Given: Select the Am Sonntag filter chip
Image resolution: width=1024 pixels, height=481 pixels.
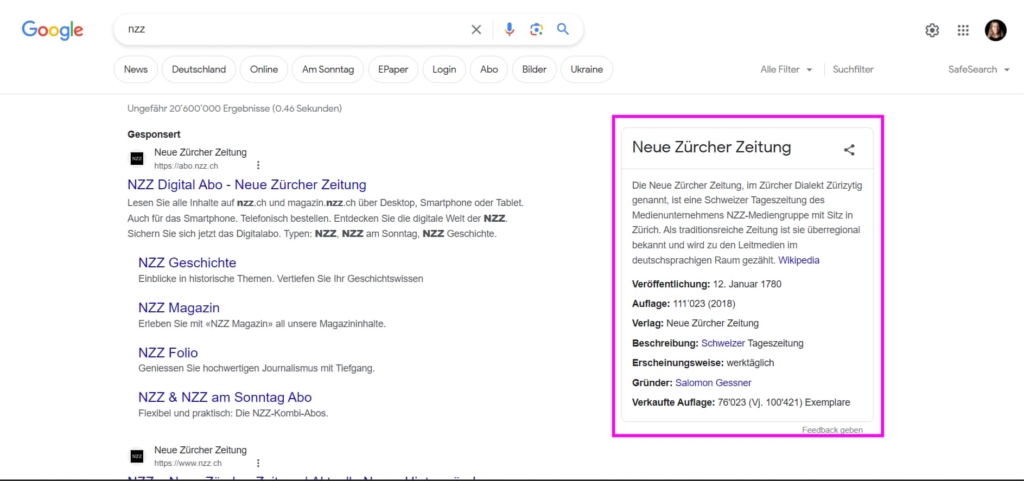Looking at the screenshot, I should tap(328, 69).
